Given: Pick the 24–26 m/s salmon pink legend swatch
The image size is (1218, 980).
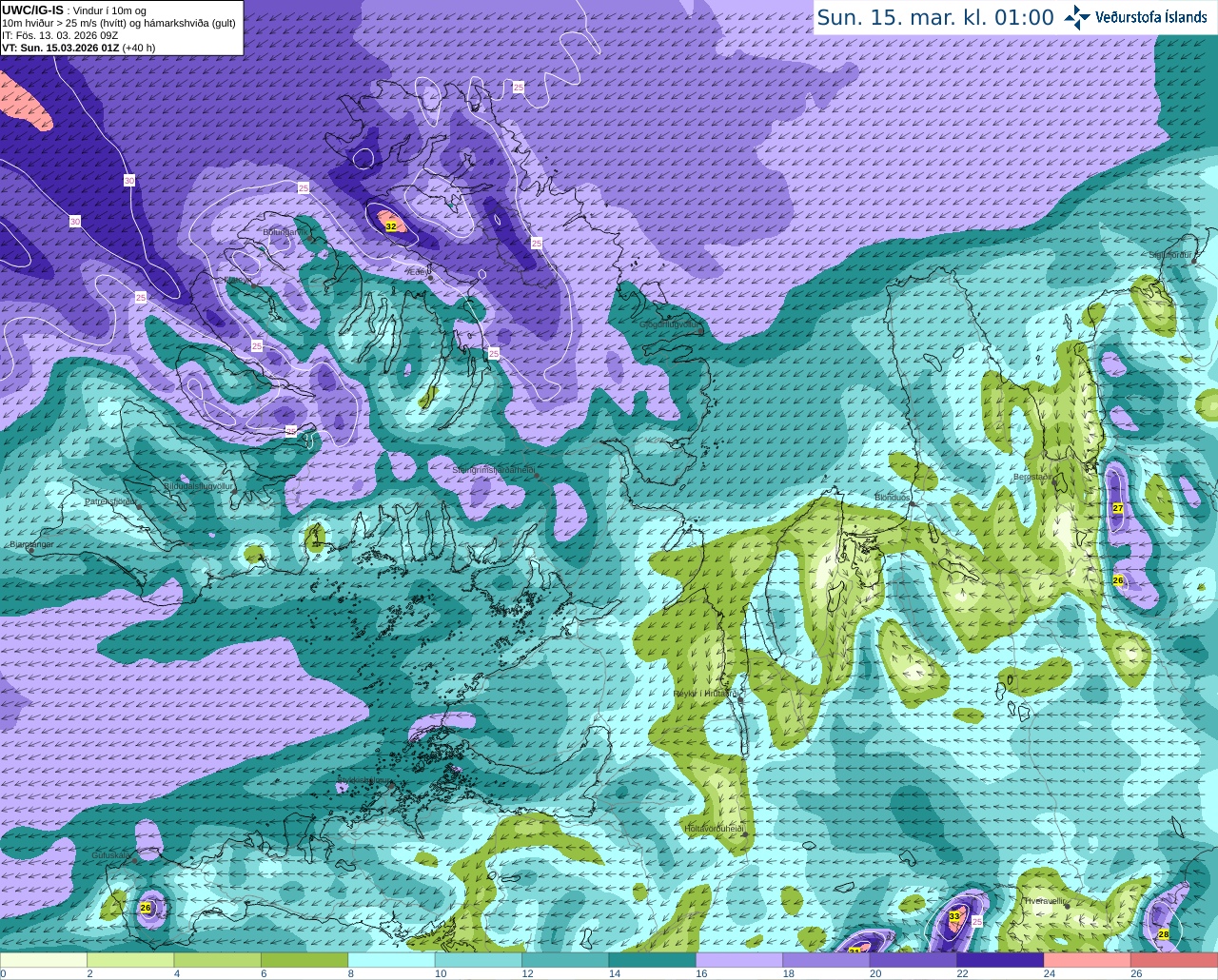Looking at the screenshot, I should (x=1088, y=960).
